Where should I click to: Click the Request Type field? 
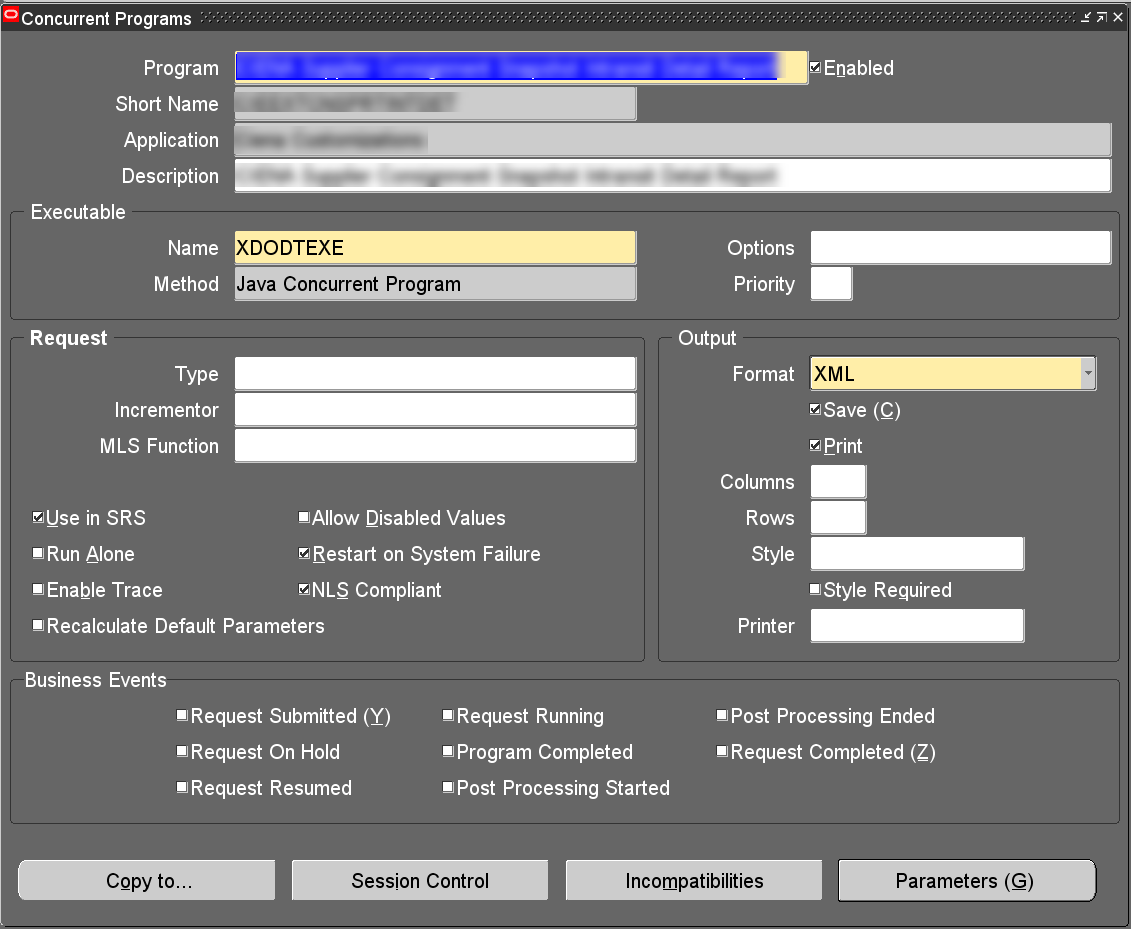435,374
